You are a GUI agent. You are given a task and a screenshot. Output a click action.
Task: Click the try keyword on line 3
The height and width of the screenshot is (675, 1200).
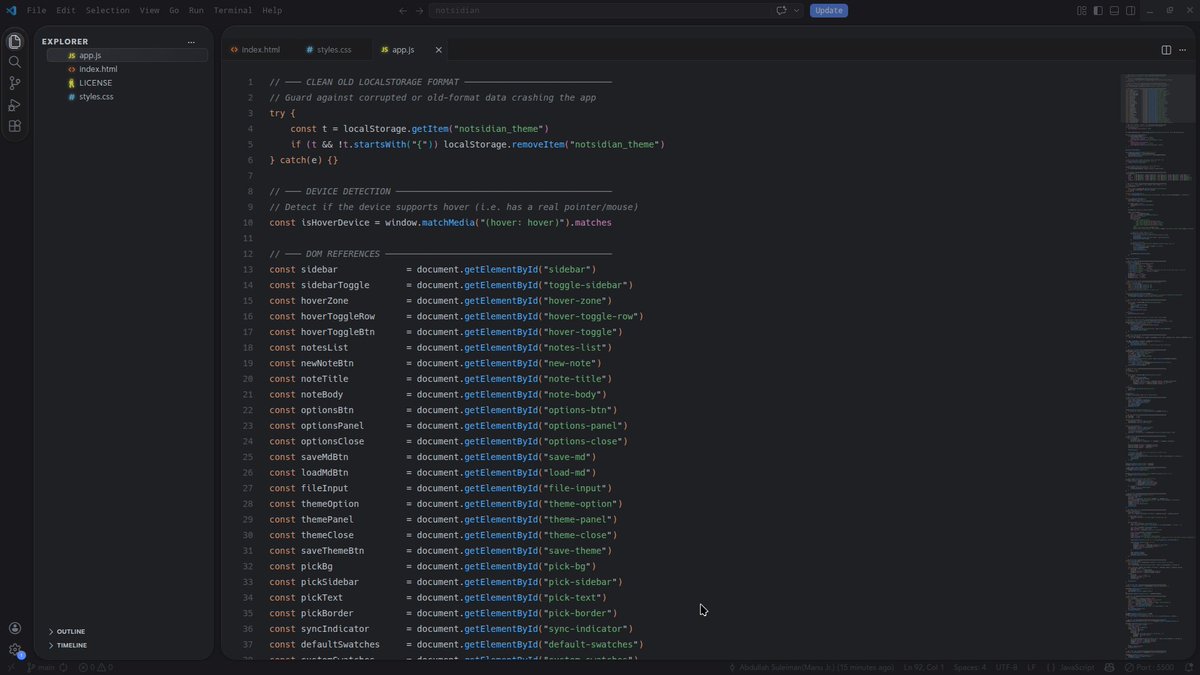pyautogui.click(x=277, y=113)
